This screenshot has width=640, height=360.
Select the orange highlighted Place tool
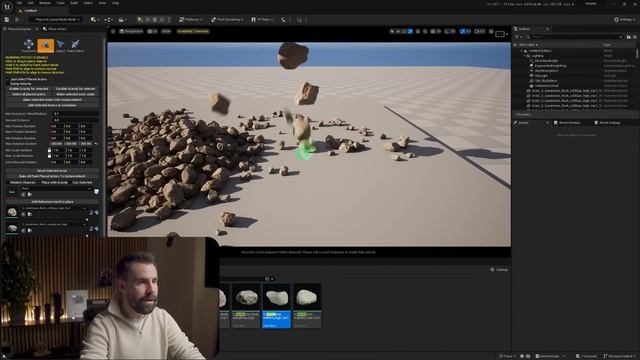[x=46, y=45]
